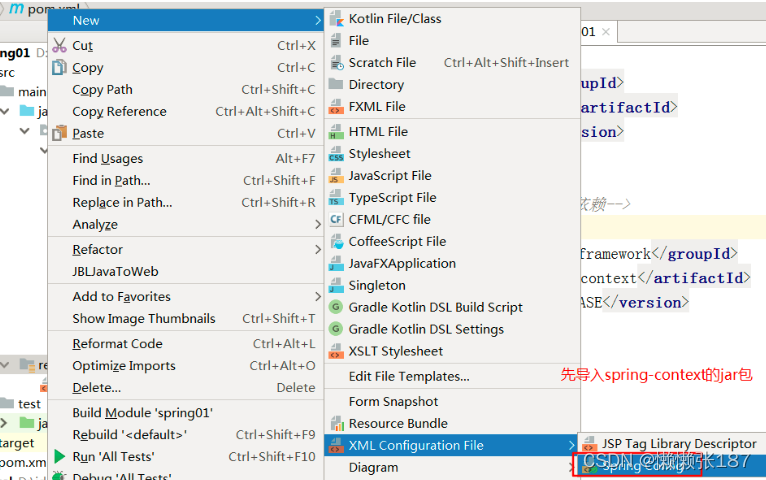Click the Copy pages icon
The image size is (766, 480).
[59, 67]
